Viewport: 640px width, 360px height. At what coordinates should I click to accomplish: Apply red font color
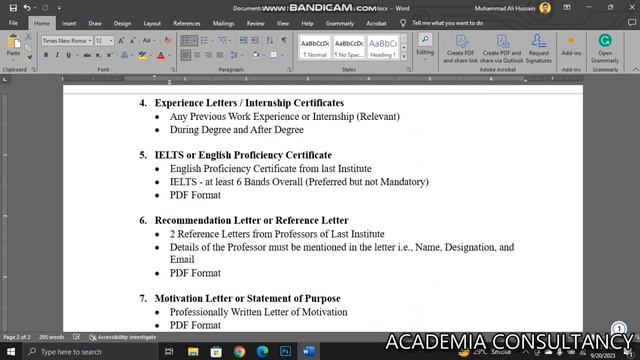pos(161,55)
